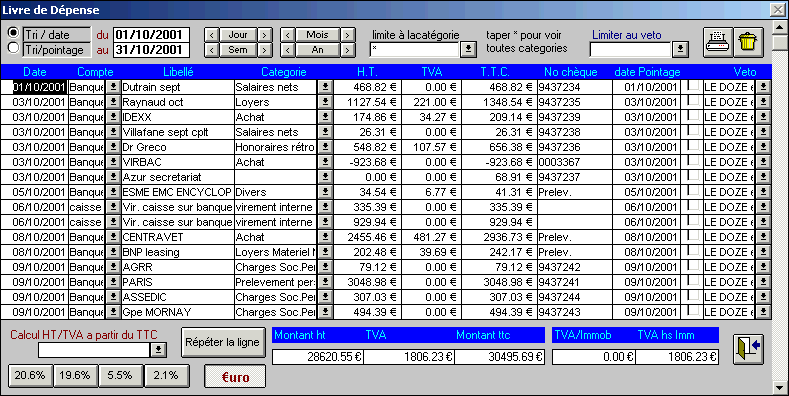The height and width of the screenshot is (396, 789).
Task: Click the Répéter la ligne button
Action: click(222, 343)
